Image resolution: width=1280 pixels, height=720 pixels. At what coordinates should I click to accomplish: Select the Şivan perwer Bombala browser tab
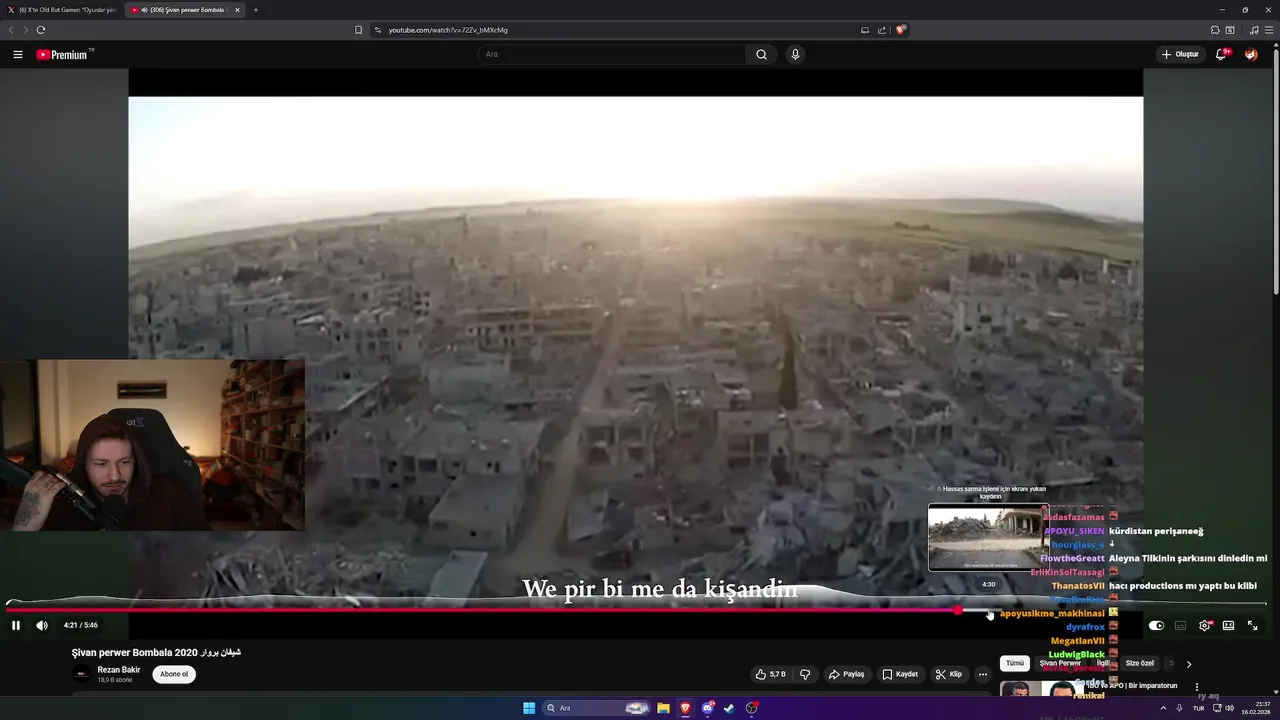pyautogui.click(x=180, y=10)
